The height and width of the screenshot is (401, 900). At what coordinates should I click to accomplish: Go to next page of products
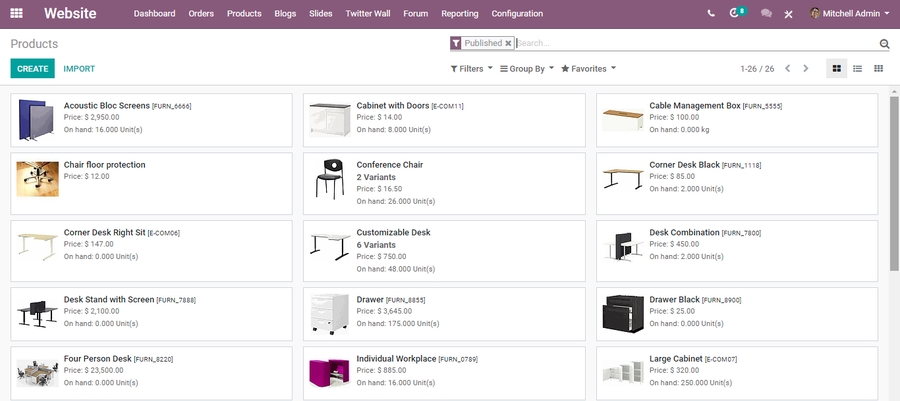(805, 68)
